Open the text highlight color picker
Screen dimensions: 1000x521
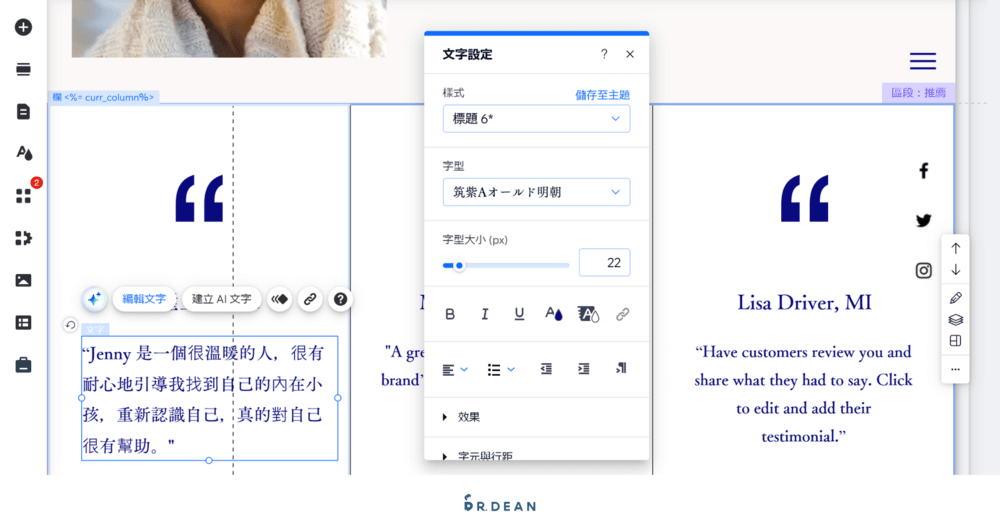pos(588,314)
